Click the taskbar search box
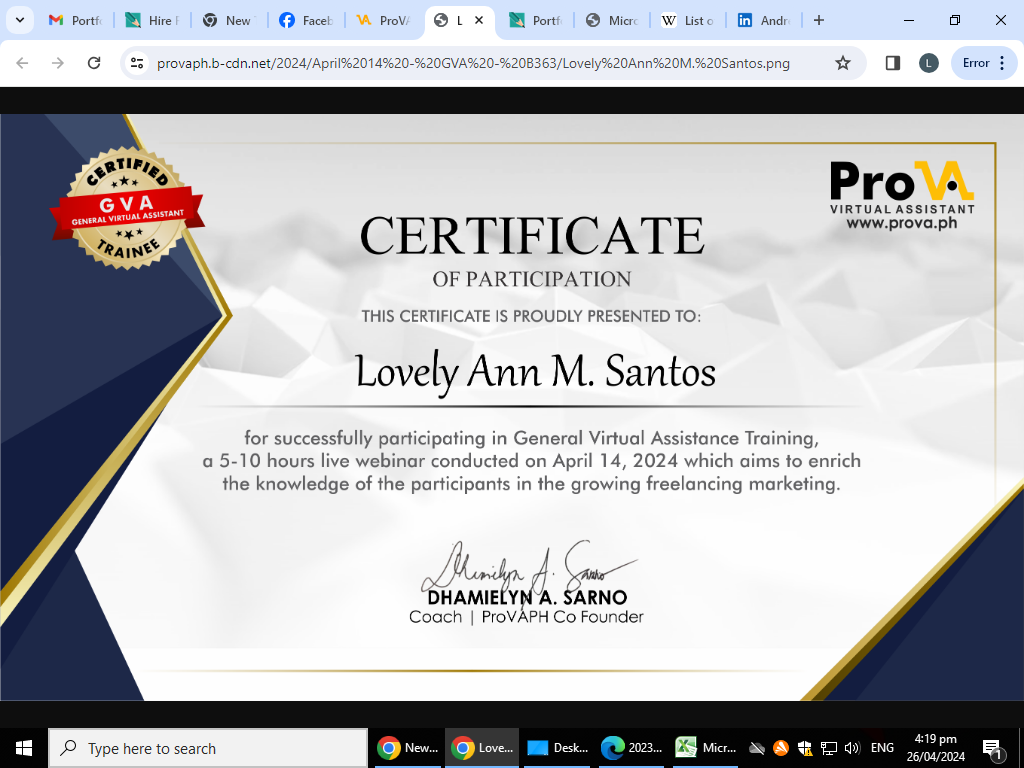This screenshot has width=1024, height=768. [208, 748]
